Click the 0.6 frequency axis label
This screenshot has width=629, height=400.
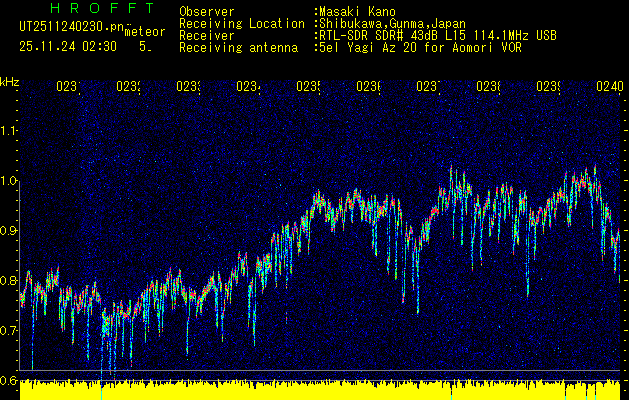(x=10, y=380)
